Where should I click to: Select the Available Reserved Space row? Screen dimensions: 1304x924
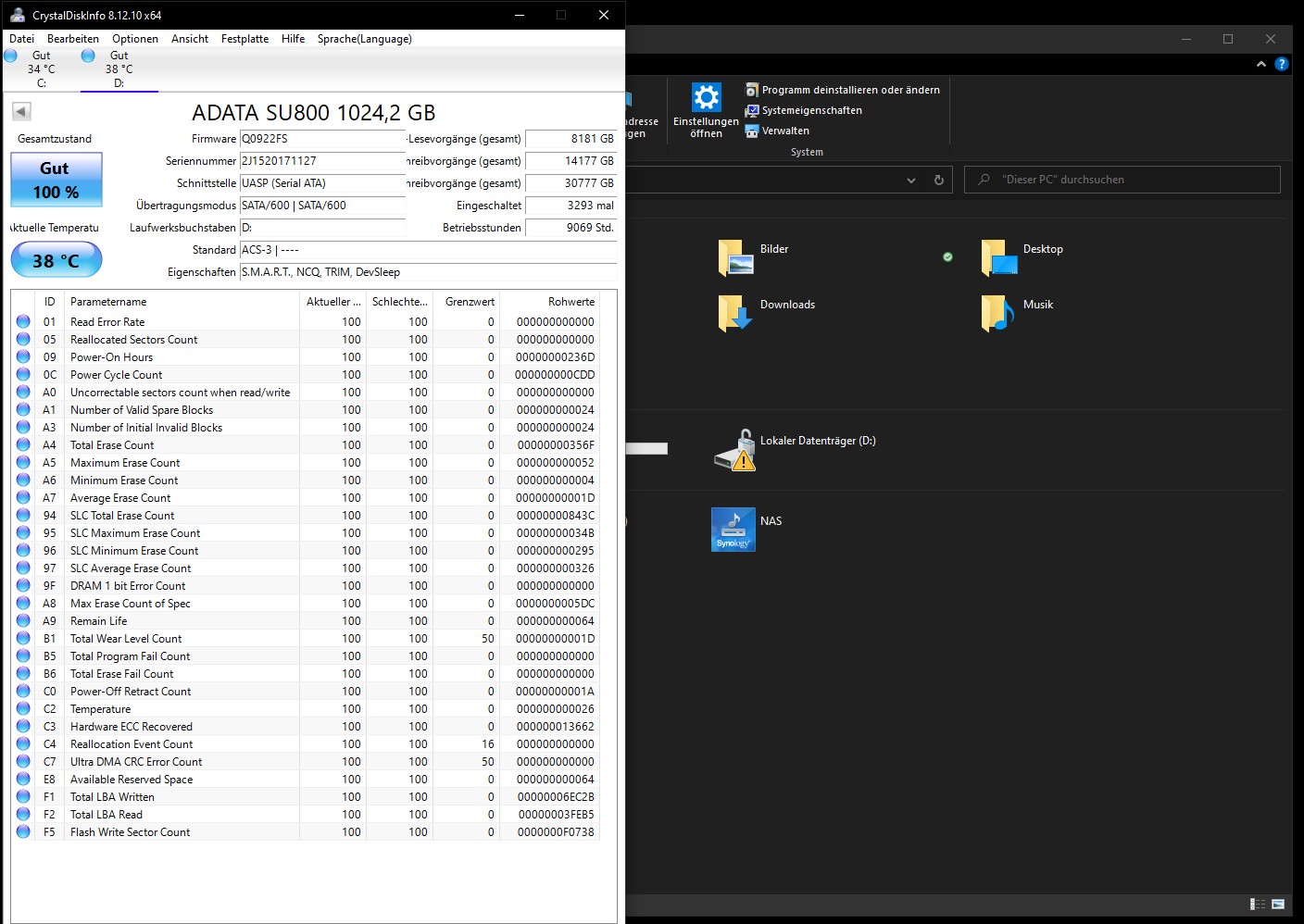coord(306,780)
